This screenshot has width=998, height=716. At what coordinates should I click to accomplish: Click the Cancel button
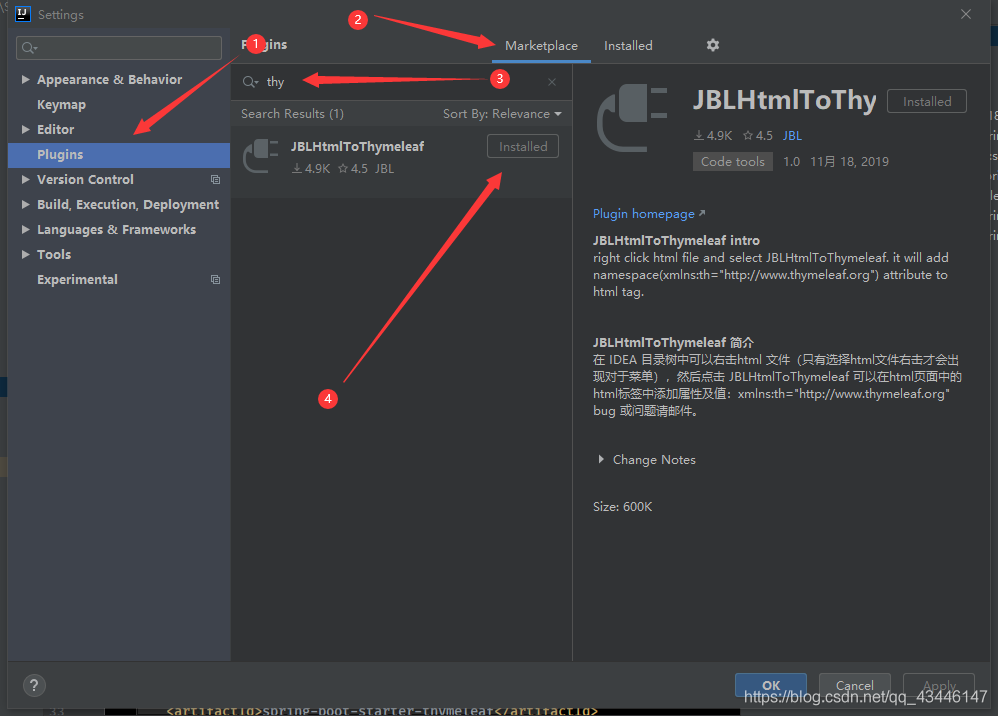[854, 685]
